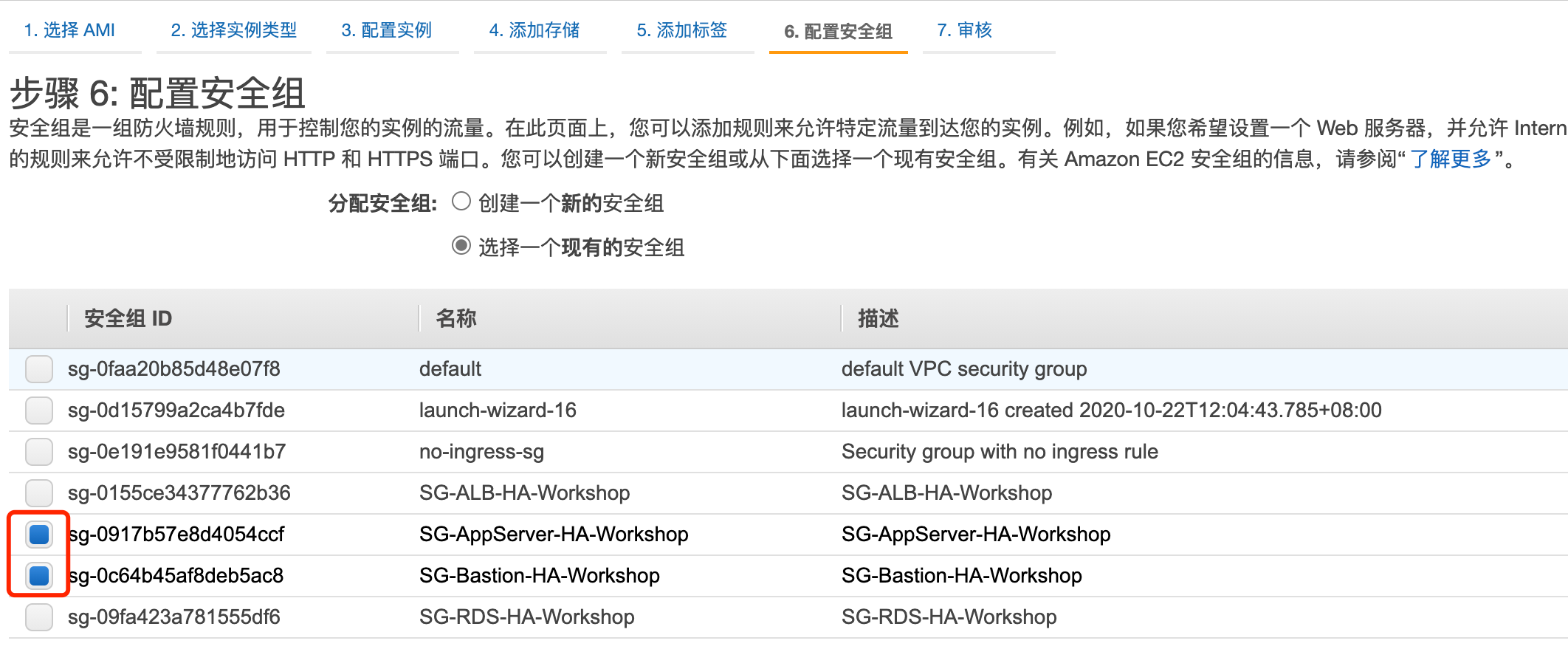Screen dimensions: 1568x649
Task: Go to step 1 选择 AMI tab
Action: point(69,30)
